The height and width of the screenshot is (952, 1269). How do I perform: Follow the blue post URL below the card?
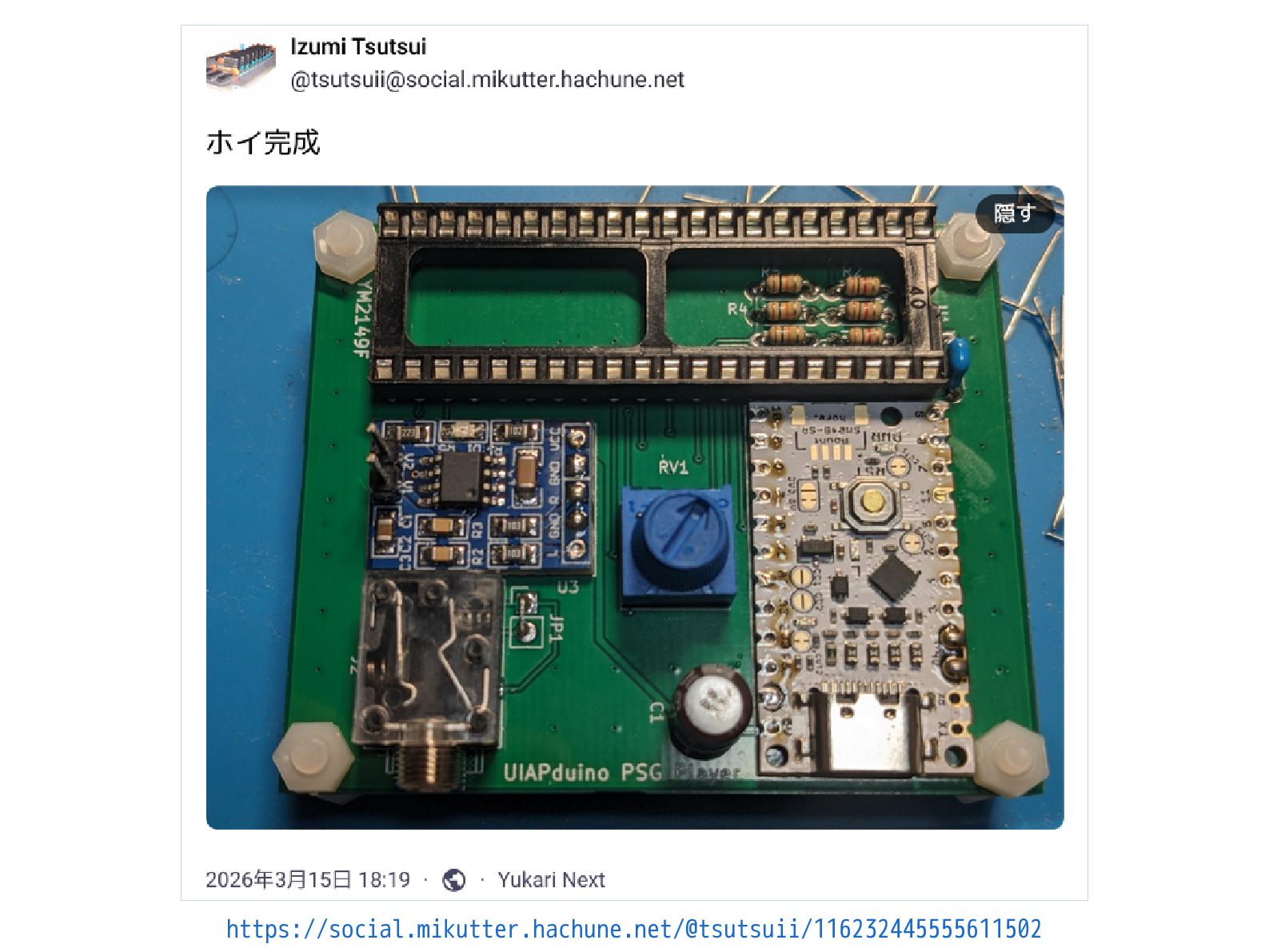pyautogui.click(x=633, y=929)
